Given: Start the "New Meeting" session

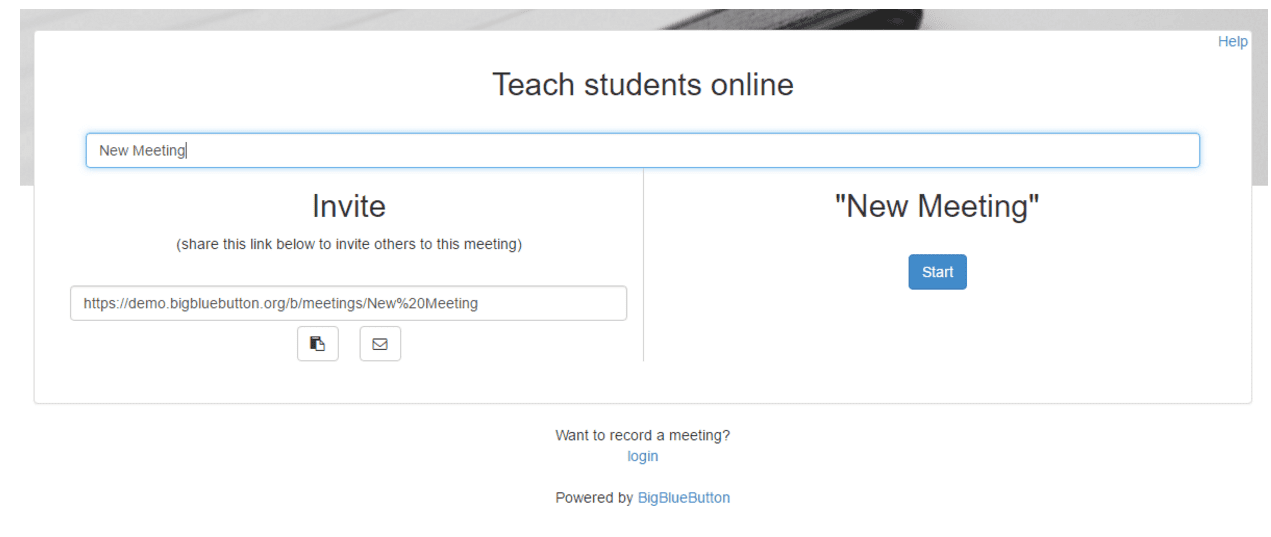Looking at the screenshot, I should (937, 272).
